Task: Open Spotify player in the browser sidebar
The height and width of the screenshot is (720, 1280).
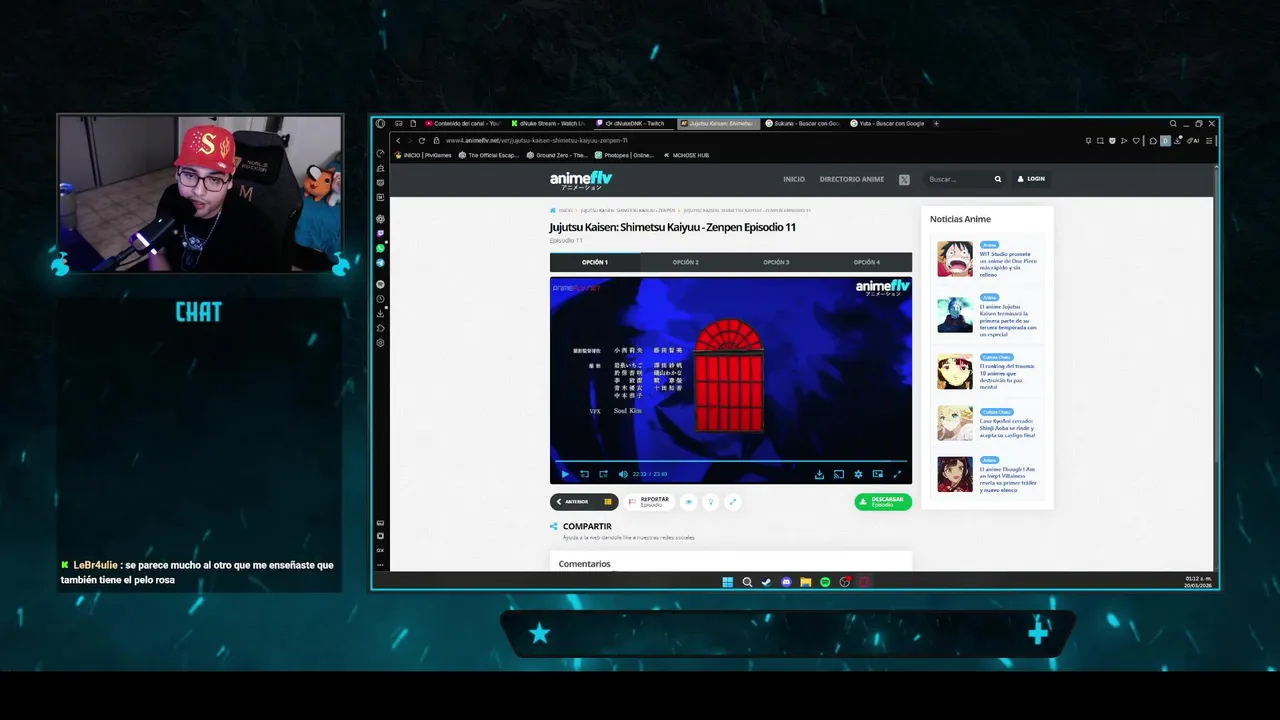Action: [x=380, y=284]
